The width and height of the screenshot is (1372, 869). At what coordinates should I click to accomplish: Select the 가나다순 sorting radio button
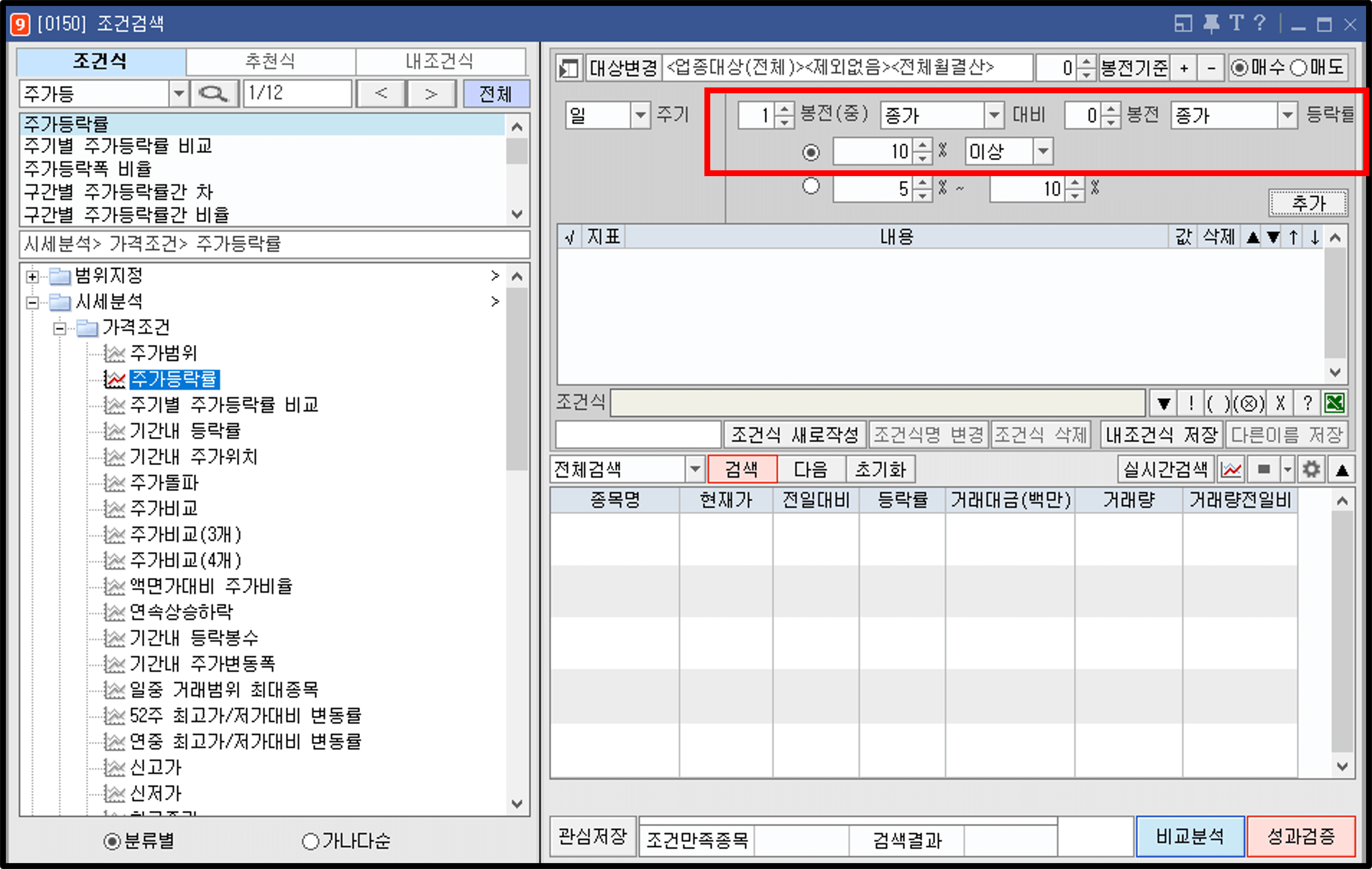click(311, 842)
